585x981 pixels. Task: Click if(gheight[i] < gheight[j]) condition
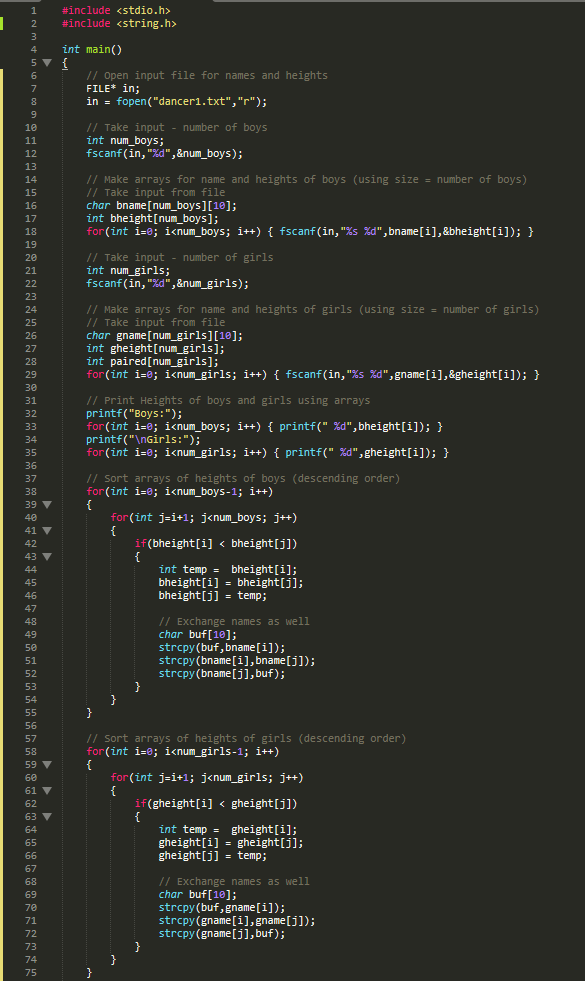coord(216,804)
